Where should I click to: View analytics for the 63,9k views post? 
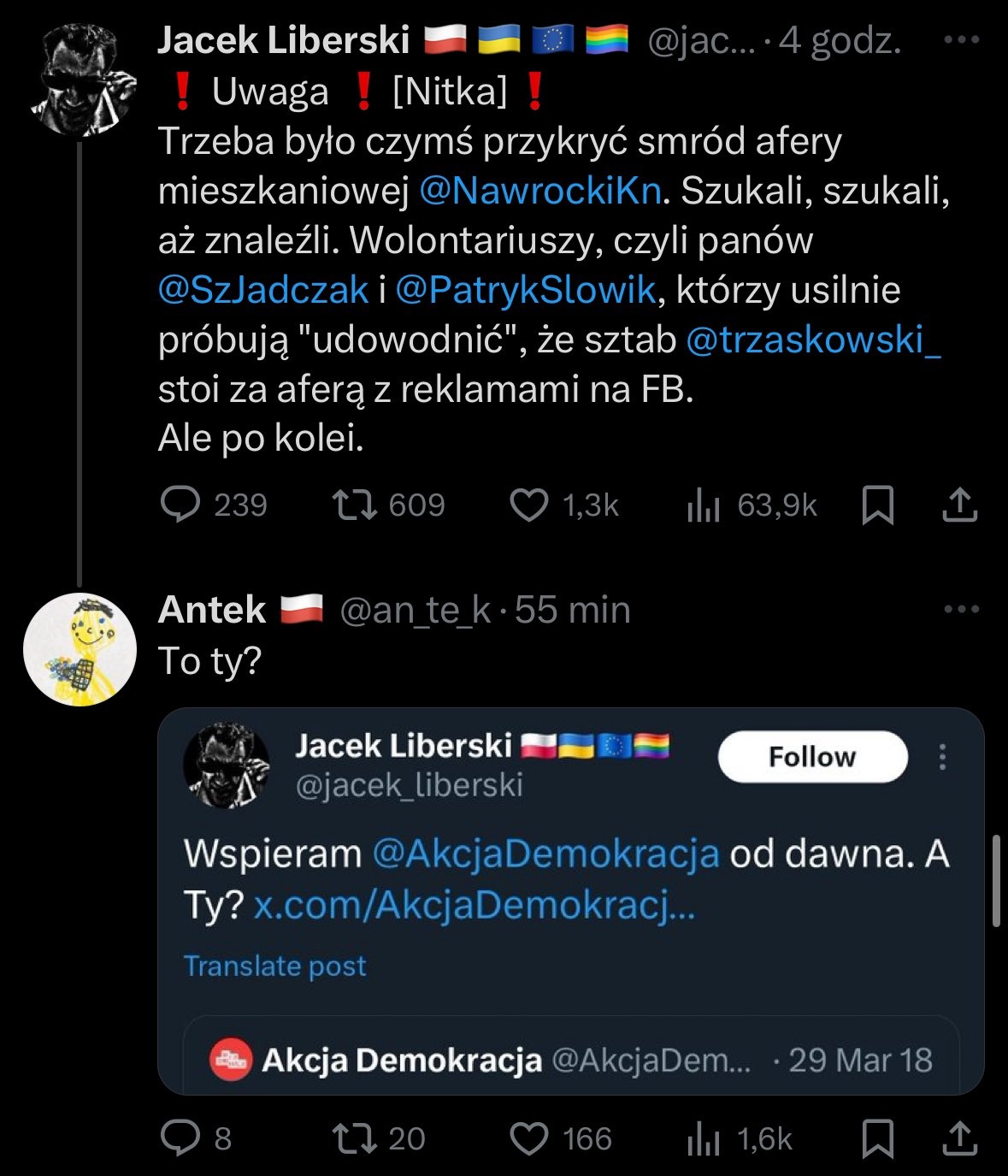tap(703, 505)
